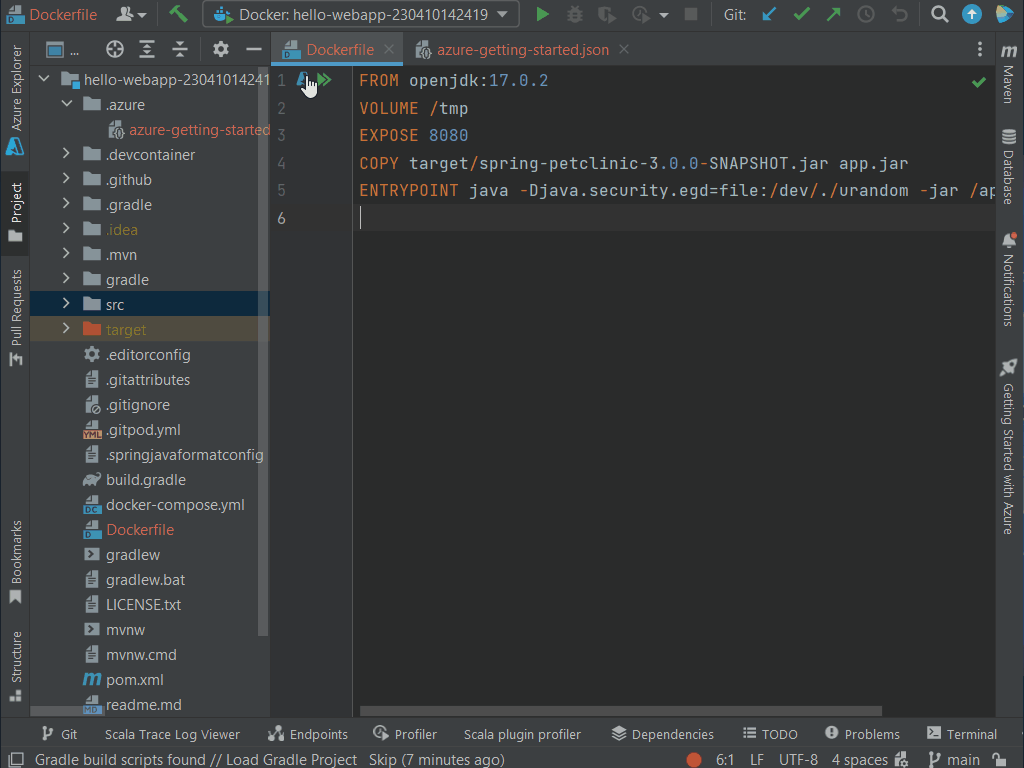Expand the src folder
Image resolution: width=1024 pixels, height=768 pixels.
[x=66, y=304]
